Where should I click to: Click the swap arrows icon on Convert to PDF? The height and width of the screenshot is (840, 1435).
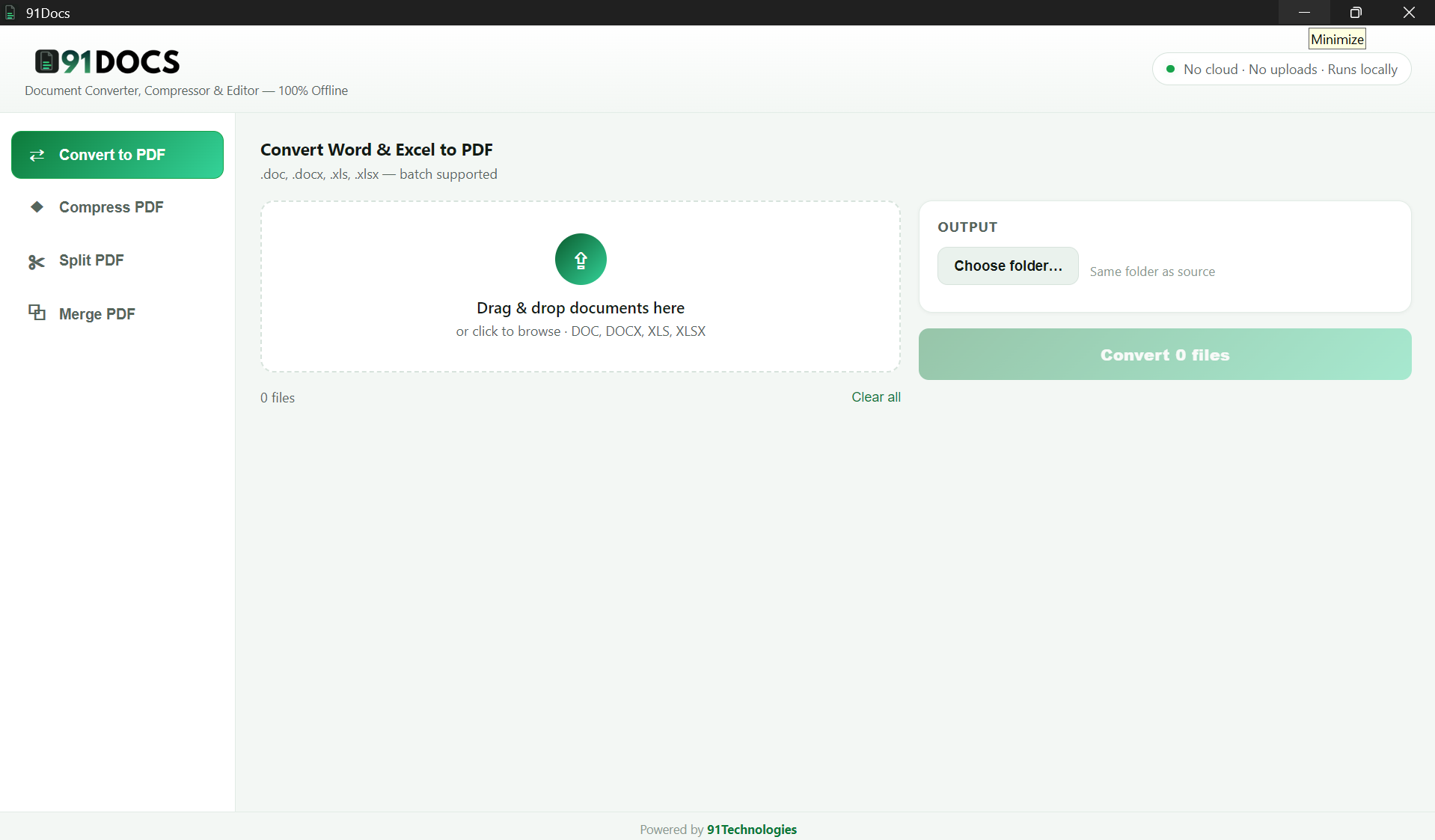point(37,155)
